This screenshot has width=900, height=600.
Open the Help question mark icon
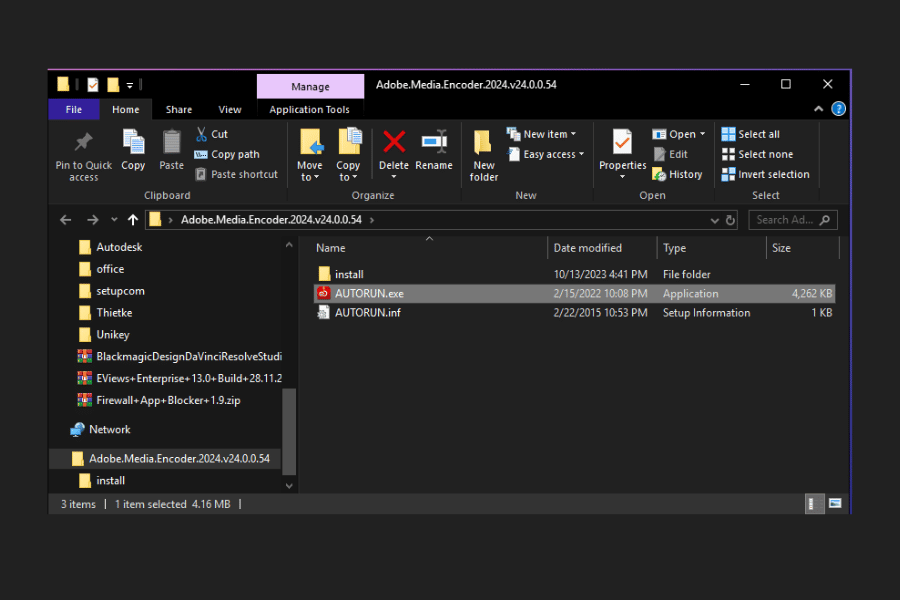click(x=839, y=109)
